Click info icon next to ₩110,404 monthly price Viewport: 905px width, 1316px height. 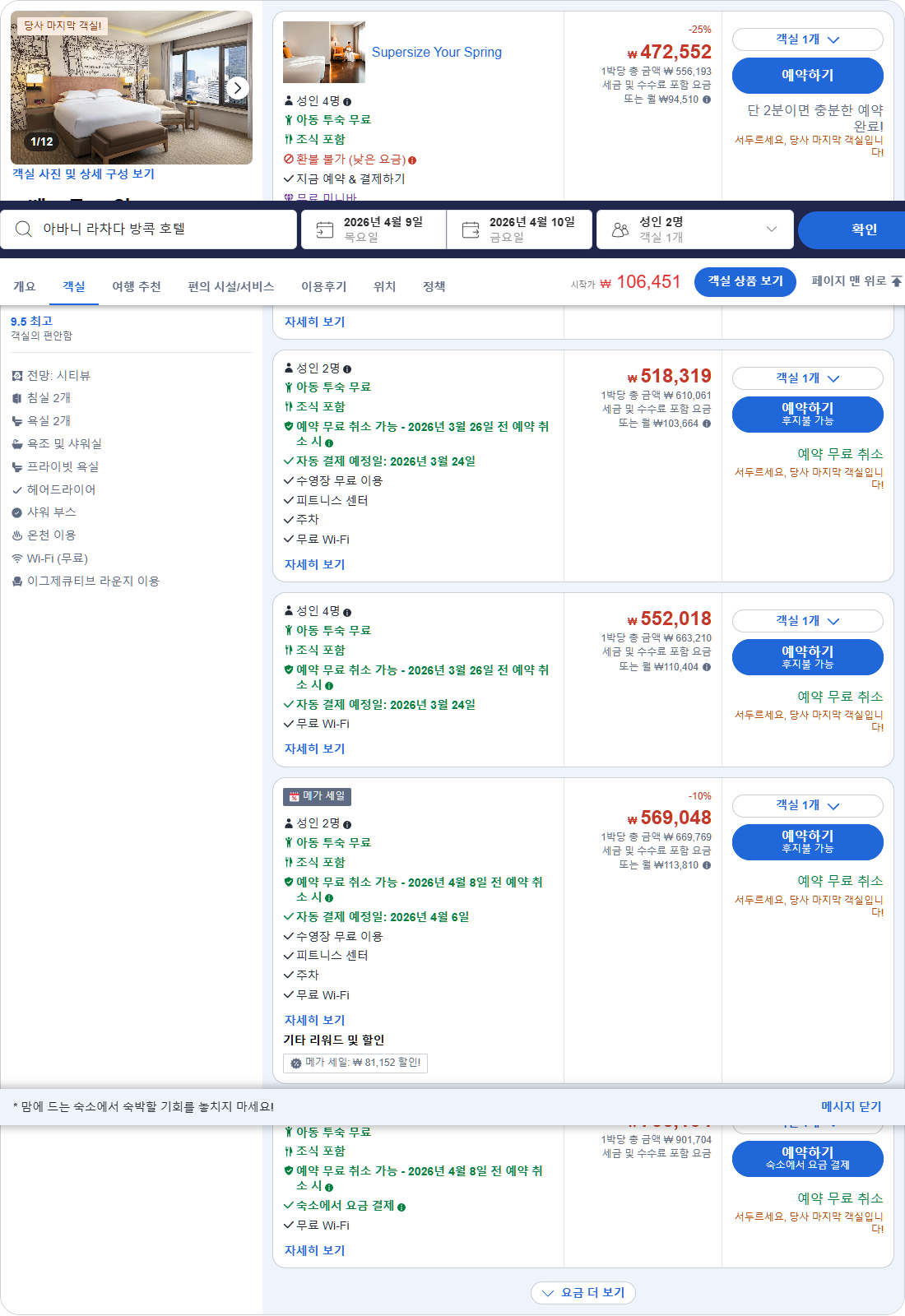pyautogui.click(x=707, y=667)
